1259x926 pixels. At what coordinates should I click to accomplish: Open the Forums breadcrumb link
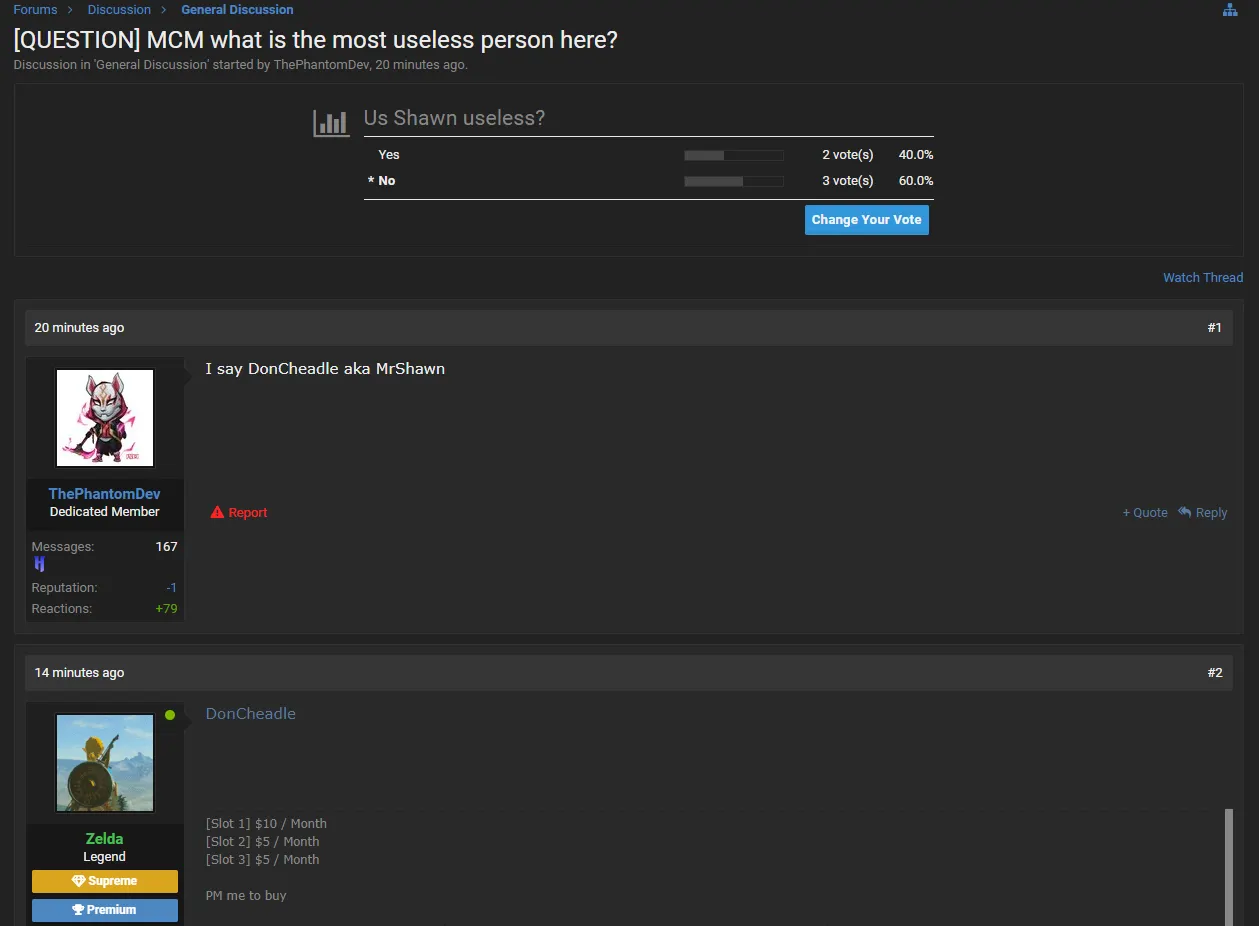(x=35, y=10)
